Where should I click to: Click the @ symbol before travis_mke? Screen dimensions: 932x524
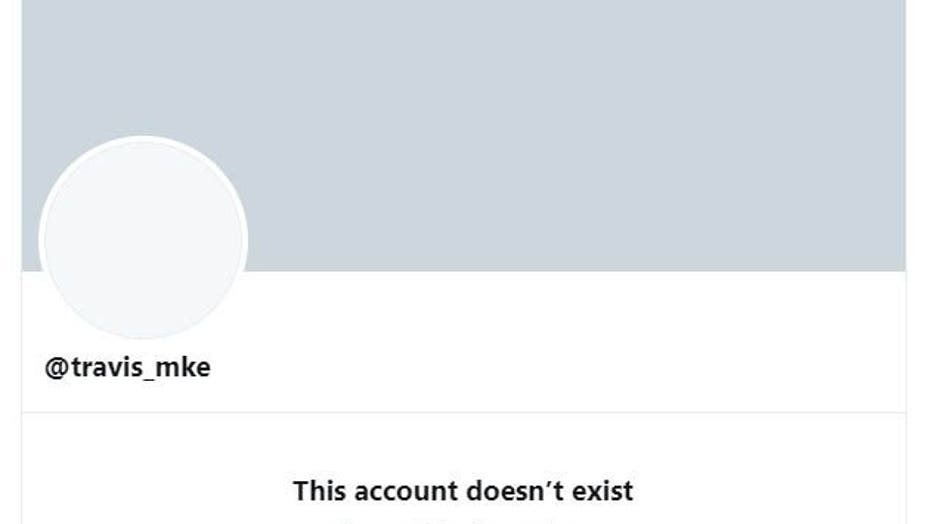58,368
